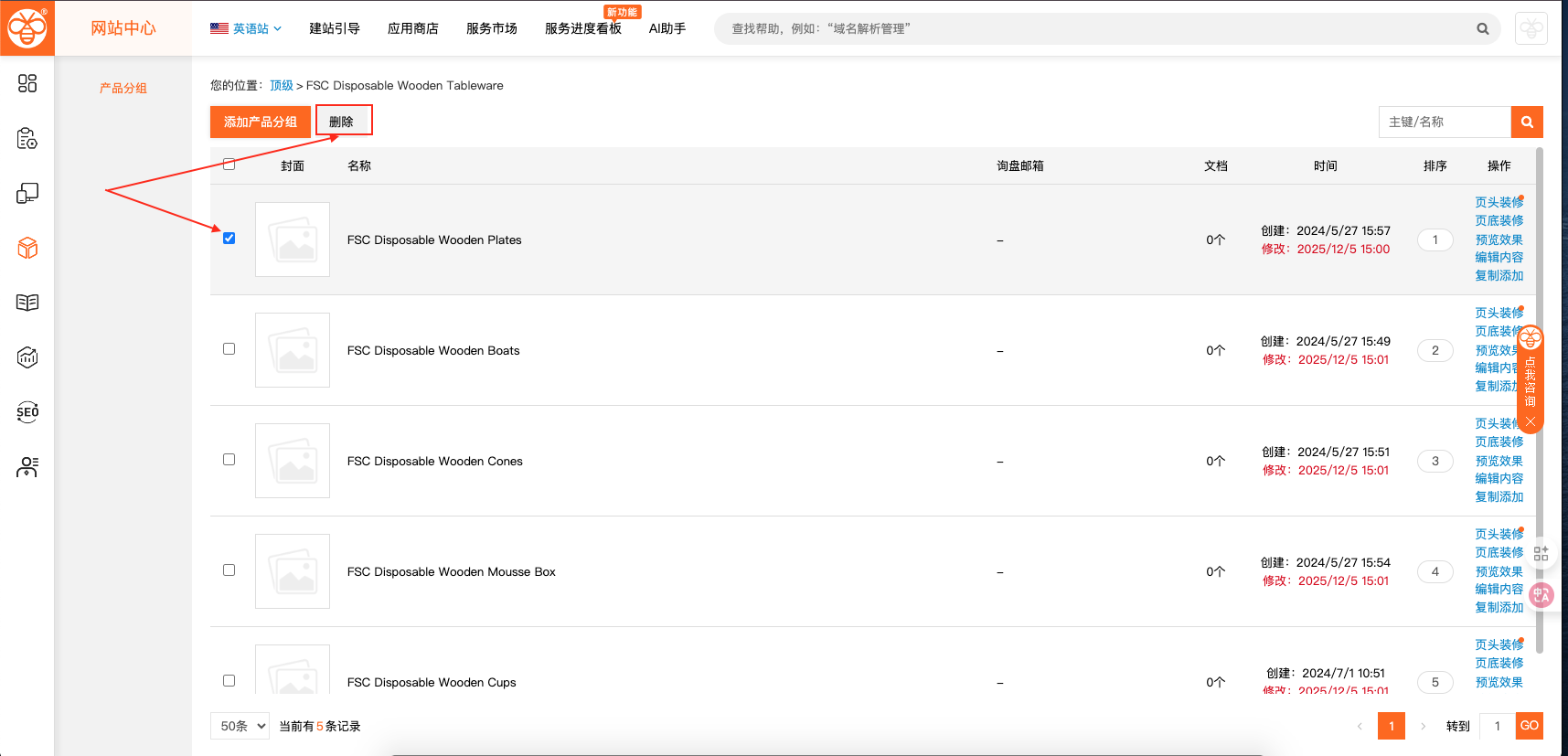
Task: Click the 删除 delete button
Action: [342, 122]
